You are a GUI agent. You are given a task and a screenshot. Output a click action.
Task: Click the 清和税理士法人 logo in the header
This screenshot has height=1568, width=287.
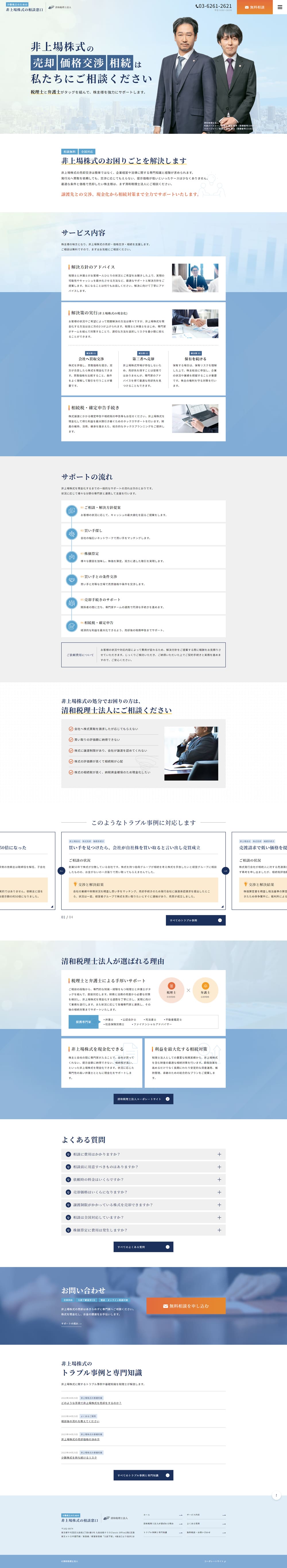point(60,7)
